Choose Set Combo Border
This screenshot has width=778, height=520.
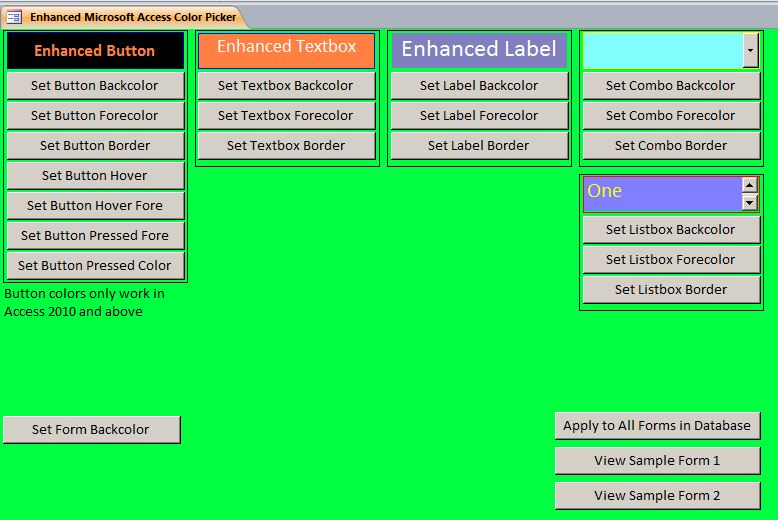pyautogui.click(x=671, y=146)
